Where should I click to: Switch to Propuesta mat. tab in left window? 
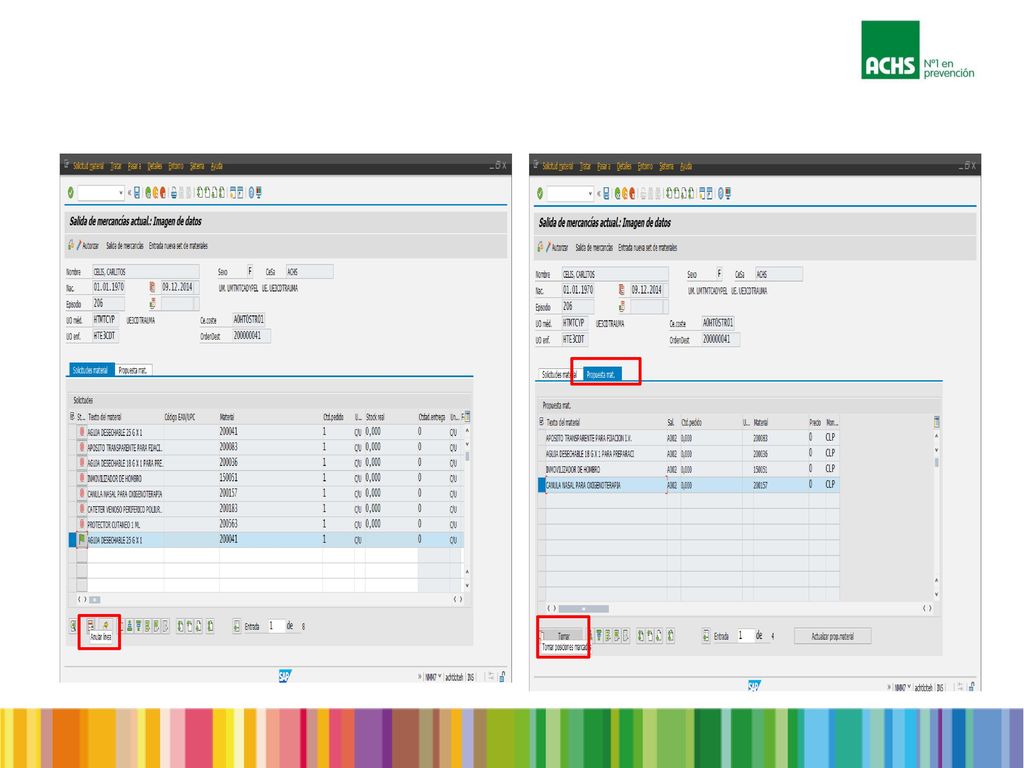point(133,370)
